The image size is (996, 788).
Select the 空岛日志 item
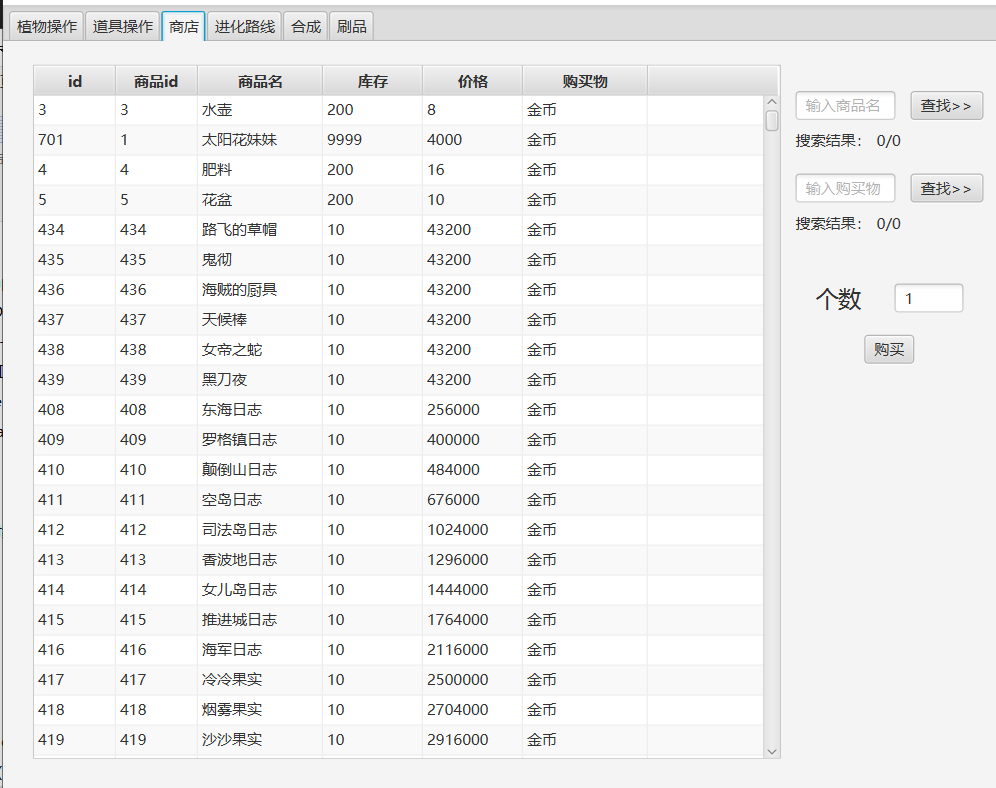398,500
